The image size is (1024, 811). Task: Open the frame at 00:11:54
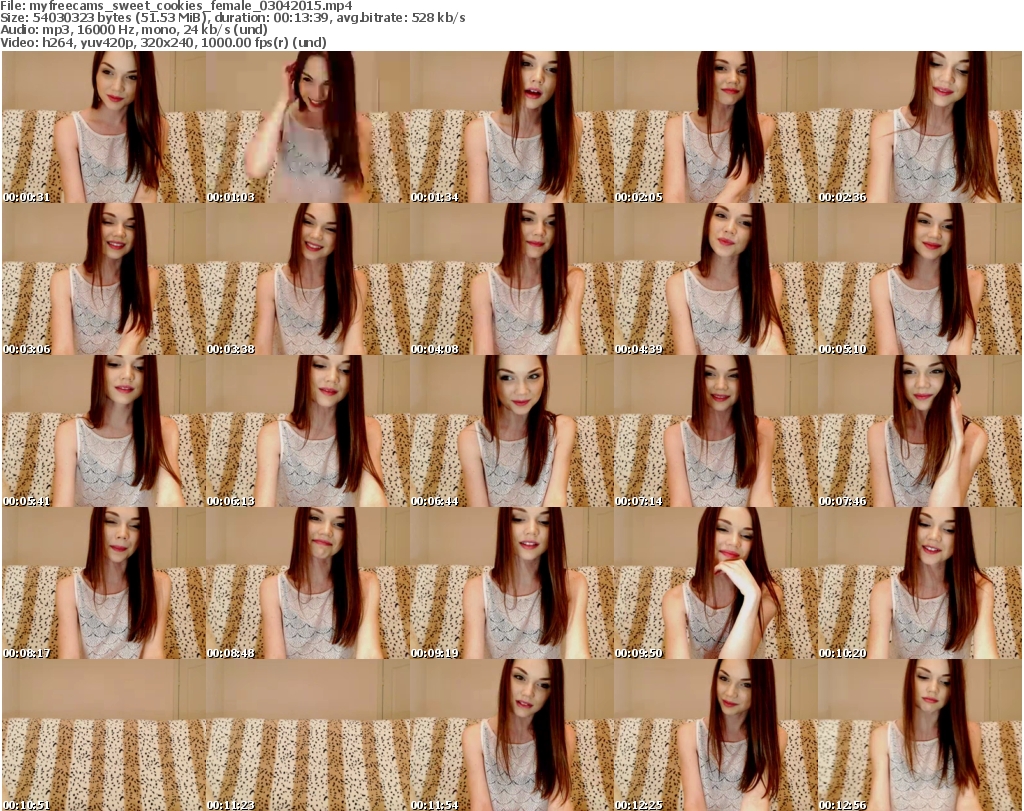pos(511,735)
